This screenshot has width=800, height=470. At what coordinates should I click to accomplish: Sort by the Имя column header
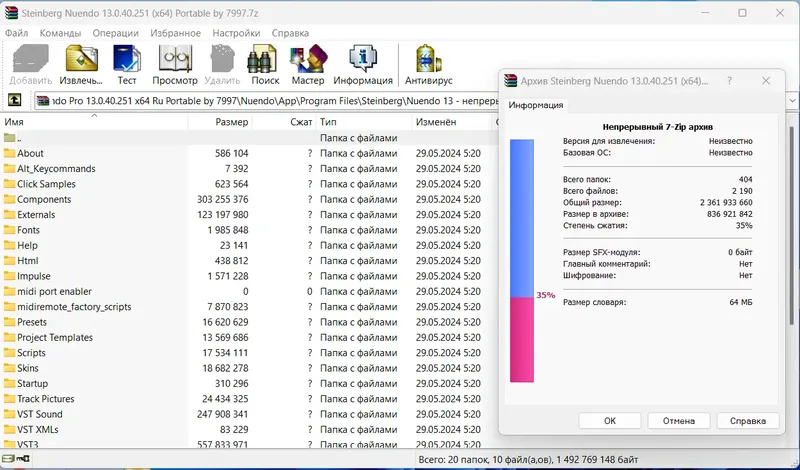94,122
